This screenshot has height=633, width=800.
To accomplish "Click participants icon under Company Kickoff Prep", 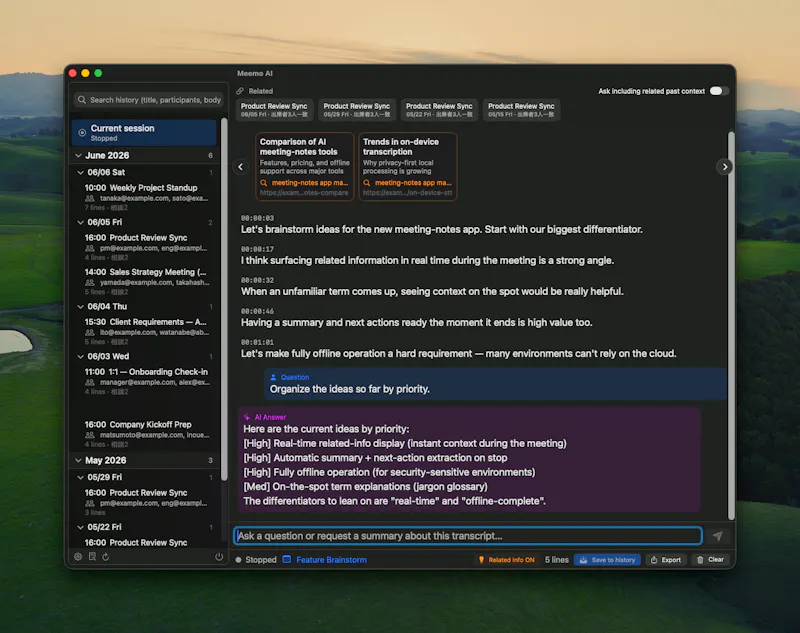I will (90, 435).
